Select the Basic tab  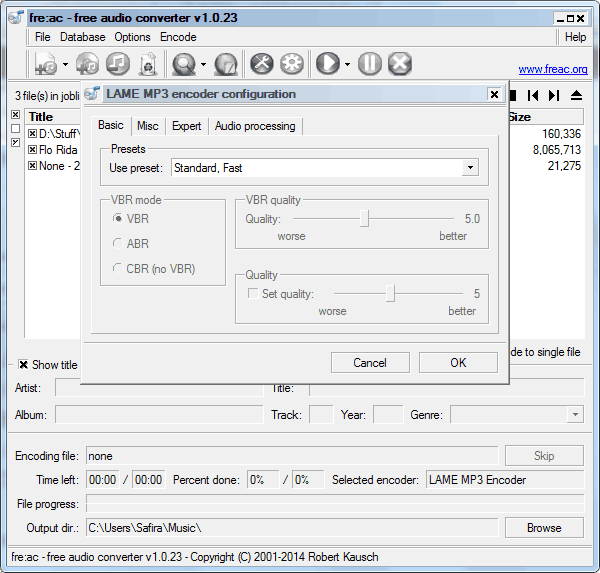coord(111,125)
